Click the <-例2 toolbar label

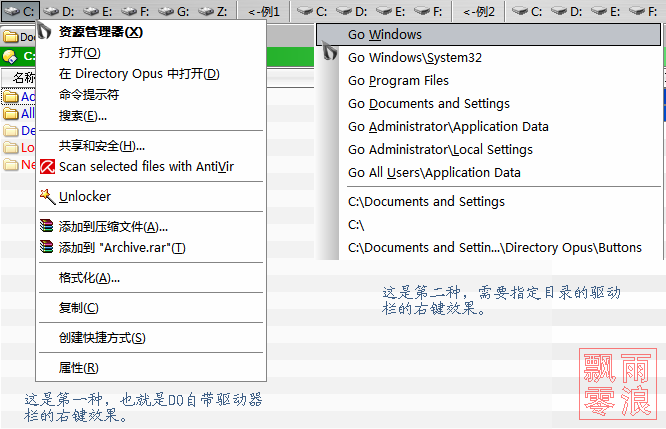click(479, 11)
